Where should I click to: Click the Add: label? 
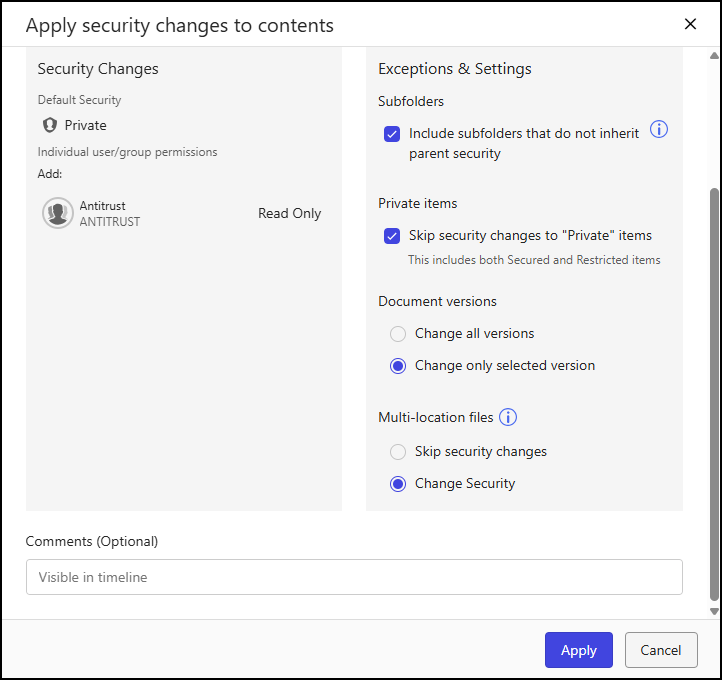50,174
